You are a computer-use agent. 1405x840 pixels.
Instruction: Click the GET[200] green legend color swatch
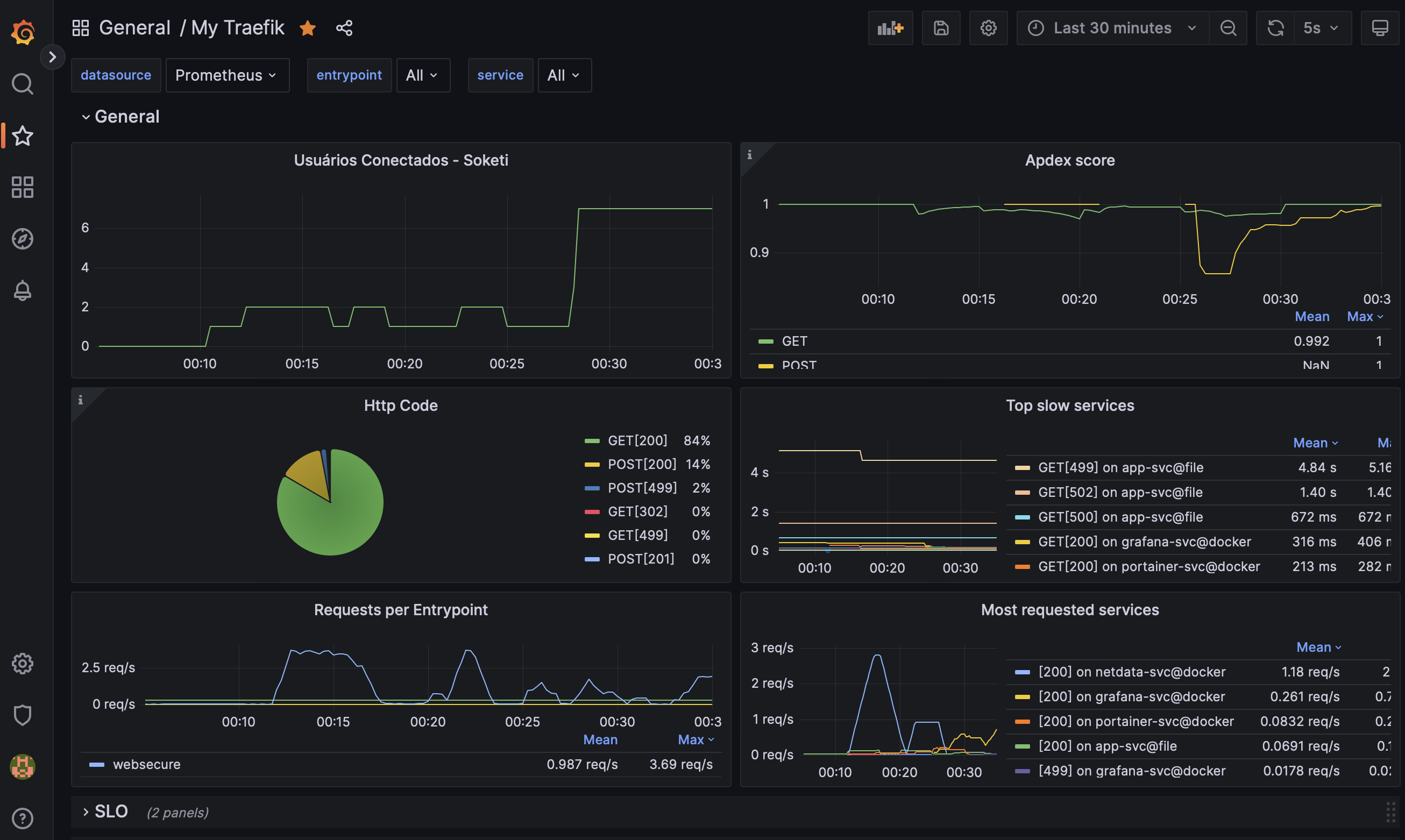(592, 441)
